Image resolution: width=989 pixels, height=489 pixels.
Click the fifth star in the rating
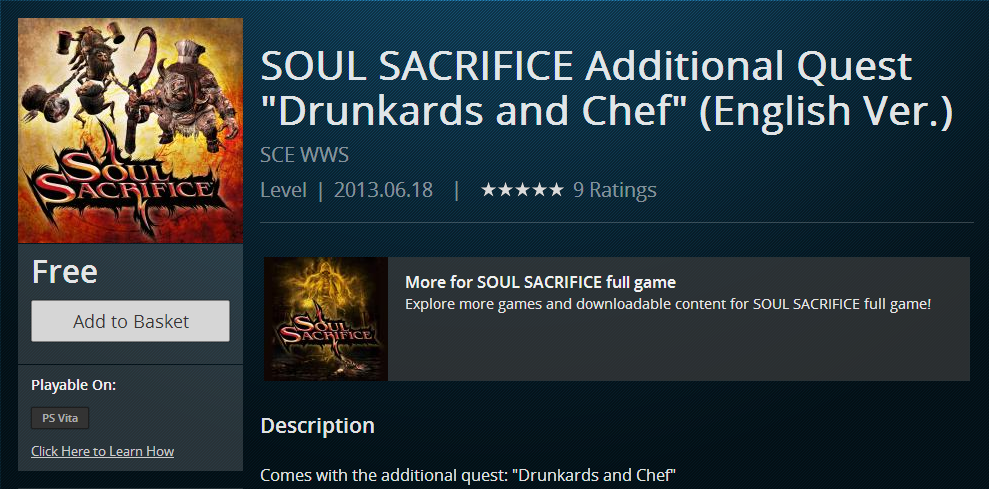pyautogui.click(x=555, y=190)
